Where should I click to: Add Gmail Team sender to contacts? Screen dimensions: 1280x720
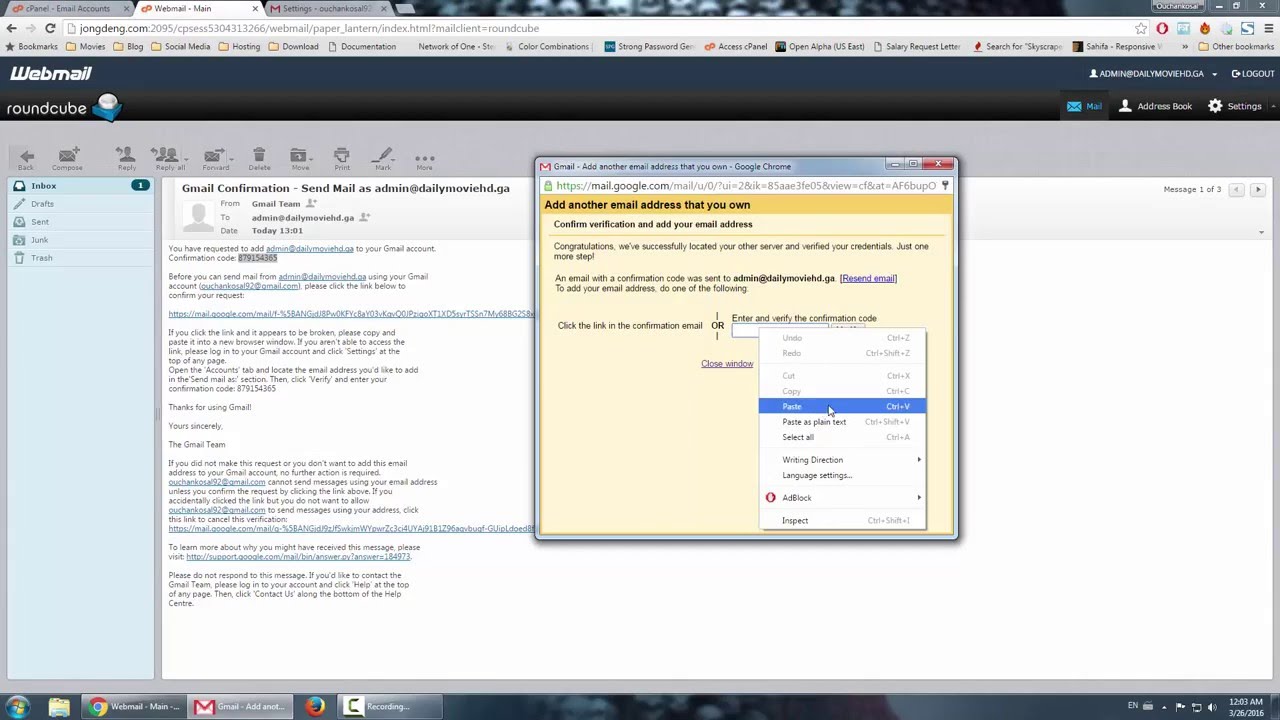tap(311, 203)
